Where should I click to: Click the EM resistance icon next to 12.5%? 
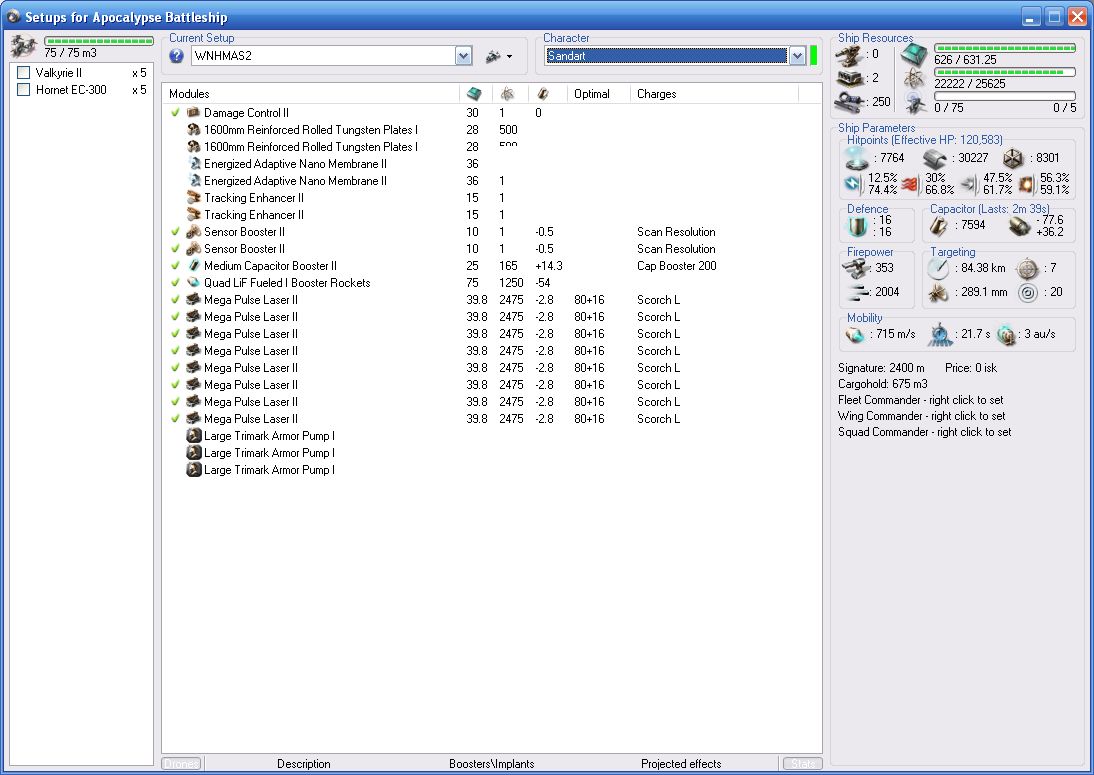(x=853, y=183)
